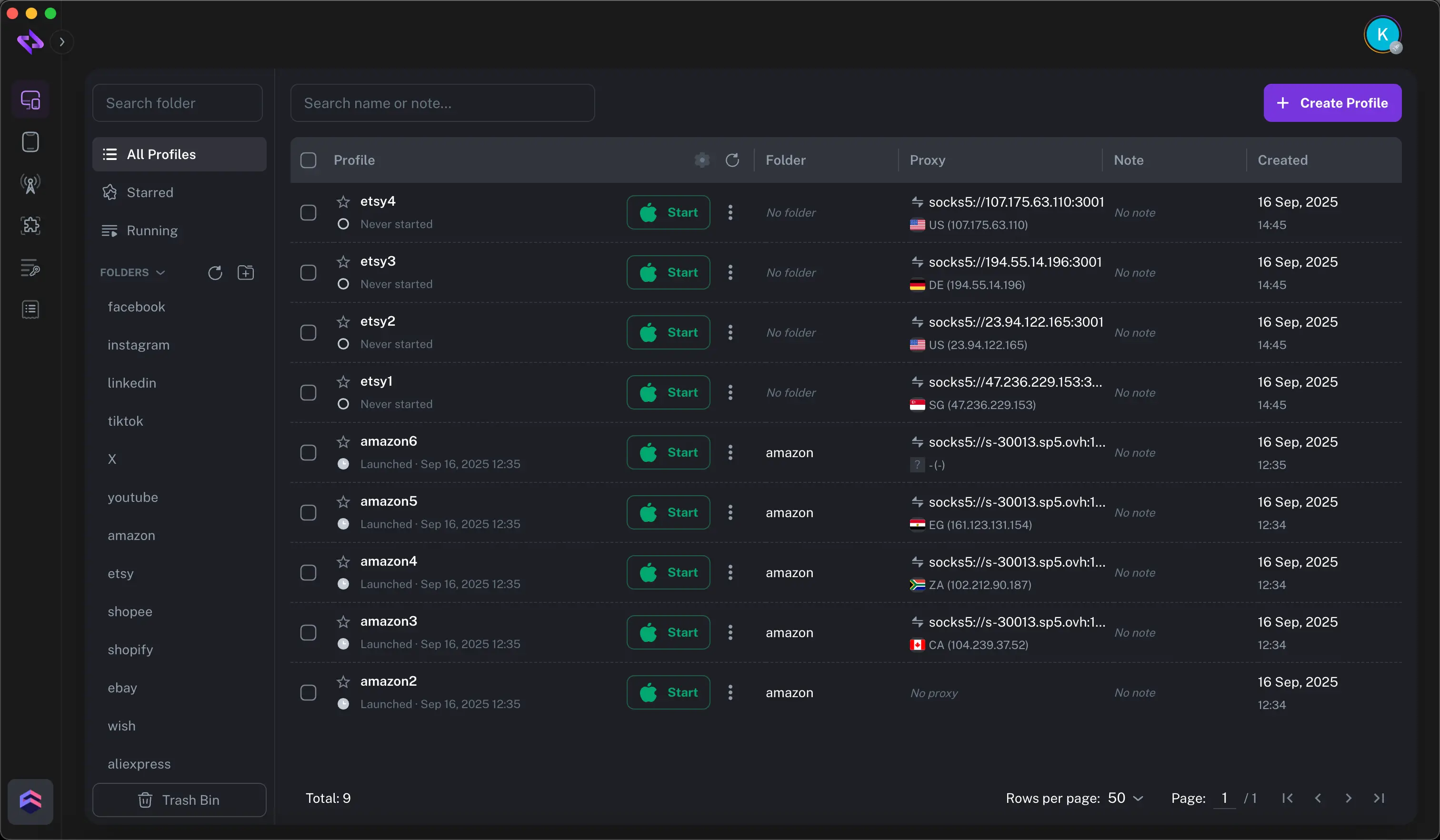
Task: Check the amazon5 profile row
Action: click(x=308, y=512)
